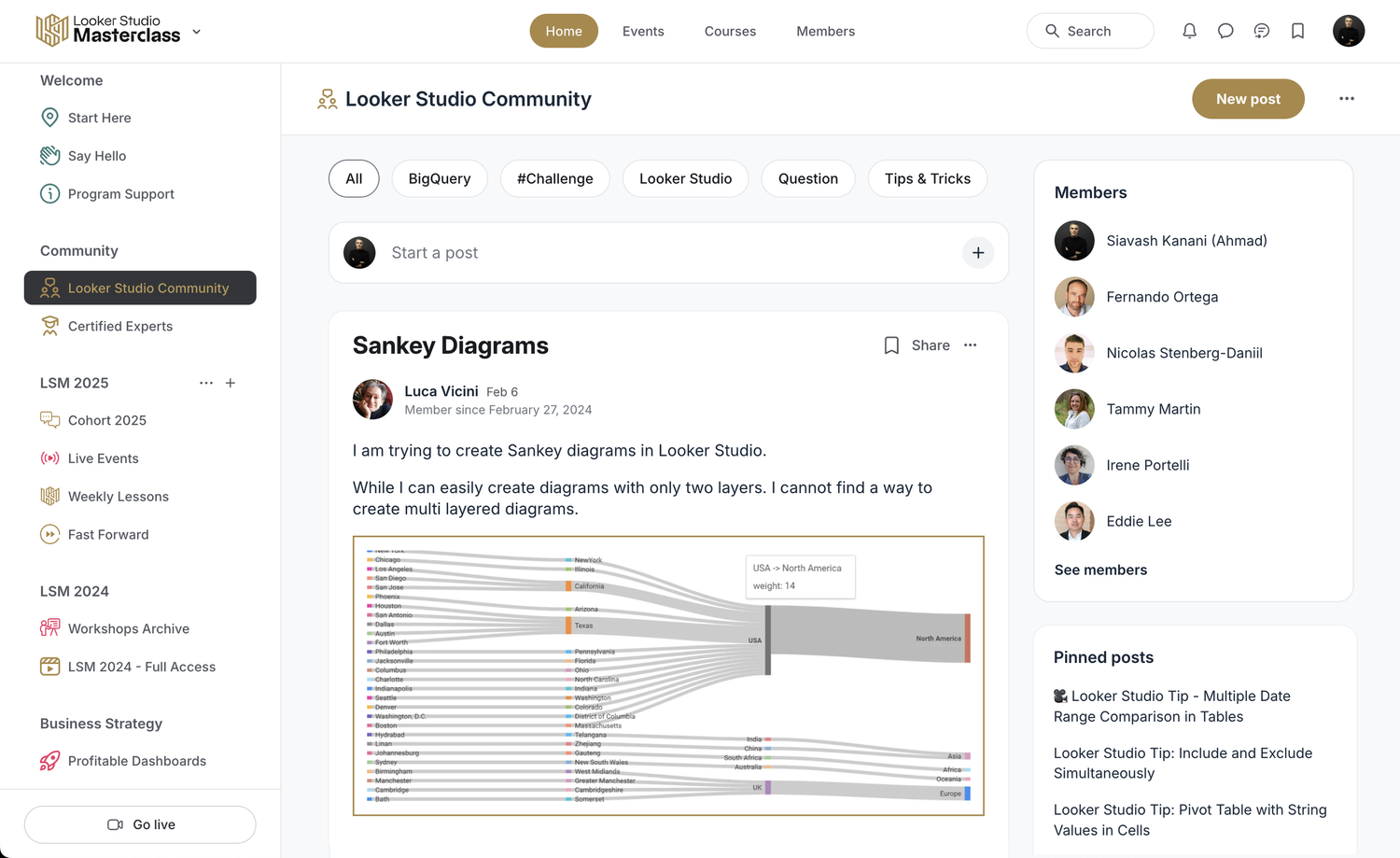Click the New post button
Image resolution: width=1400 pixels, height=858 pixels.
[x=1248, y=98]
